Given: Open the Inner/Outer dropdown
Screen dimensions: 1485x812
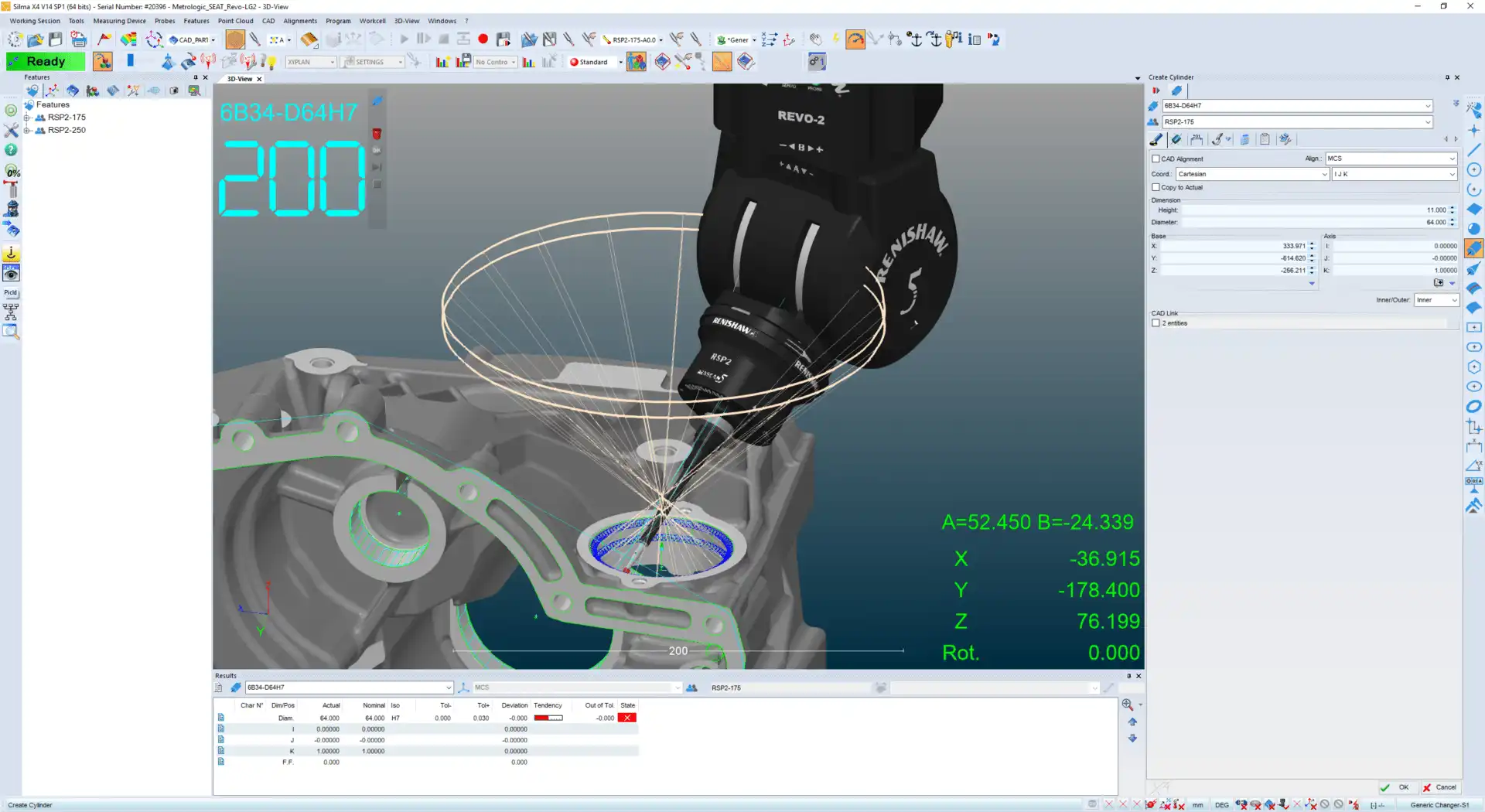Looking at the screenshot, I should (x=1436, y=300).
